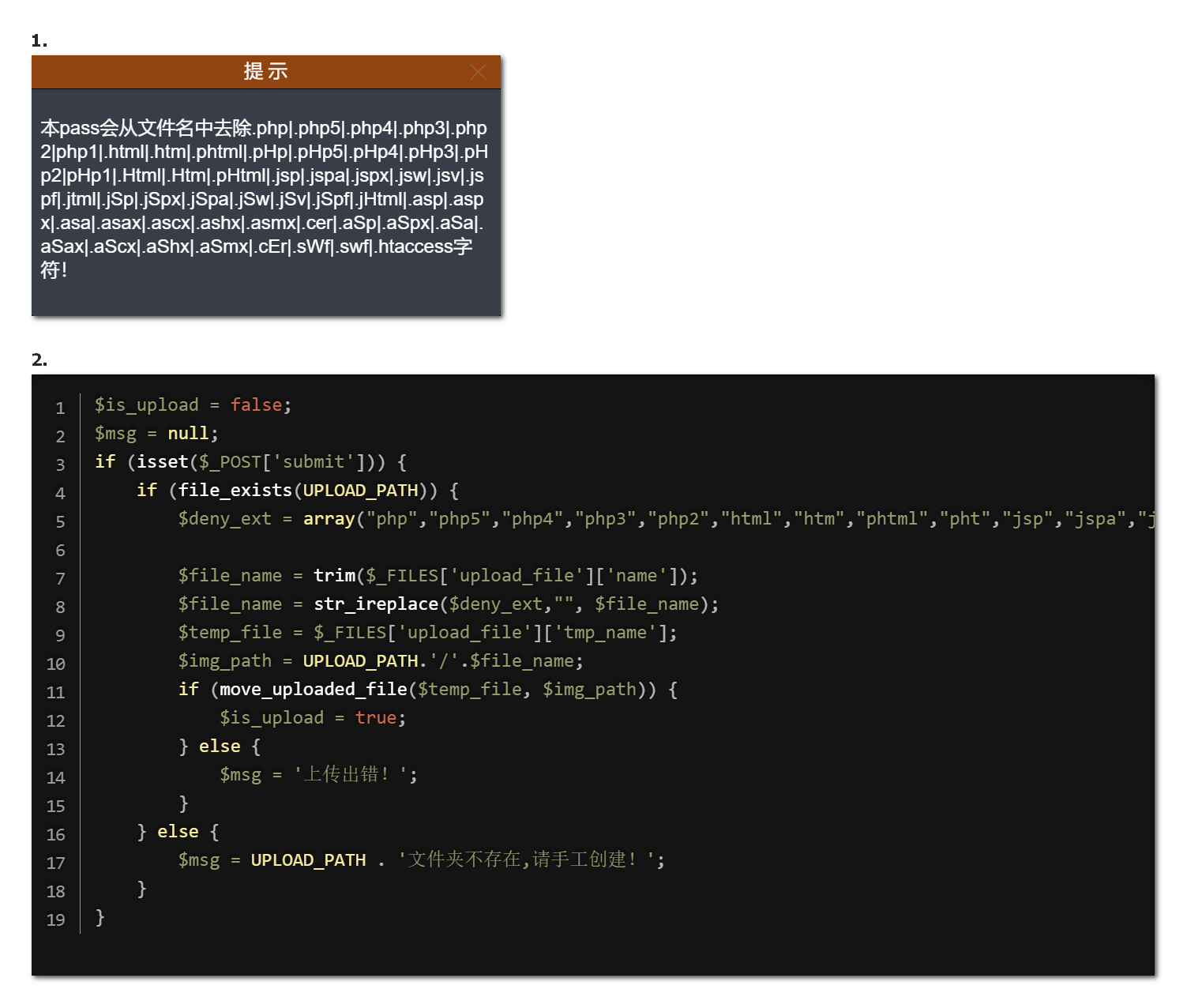Click line number 19 in the gutter

pyautogui.click(x=55, y=920)
